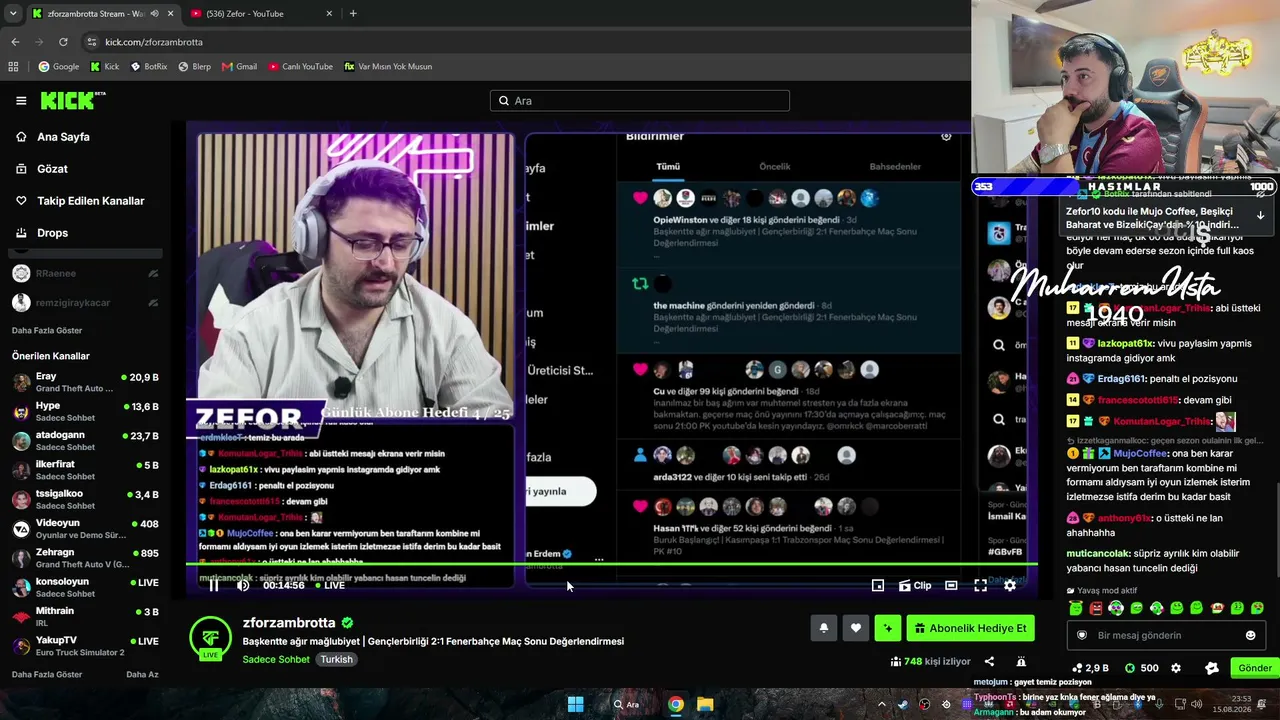The width and height of the screenshot is (1280, 720).
Task: Open the Blerp bookmark
Action: click(194, 67)
